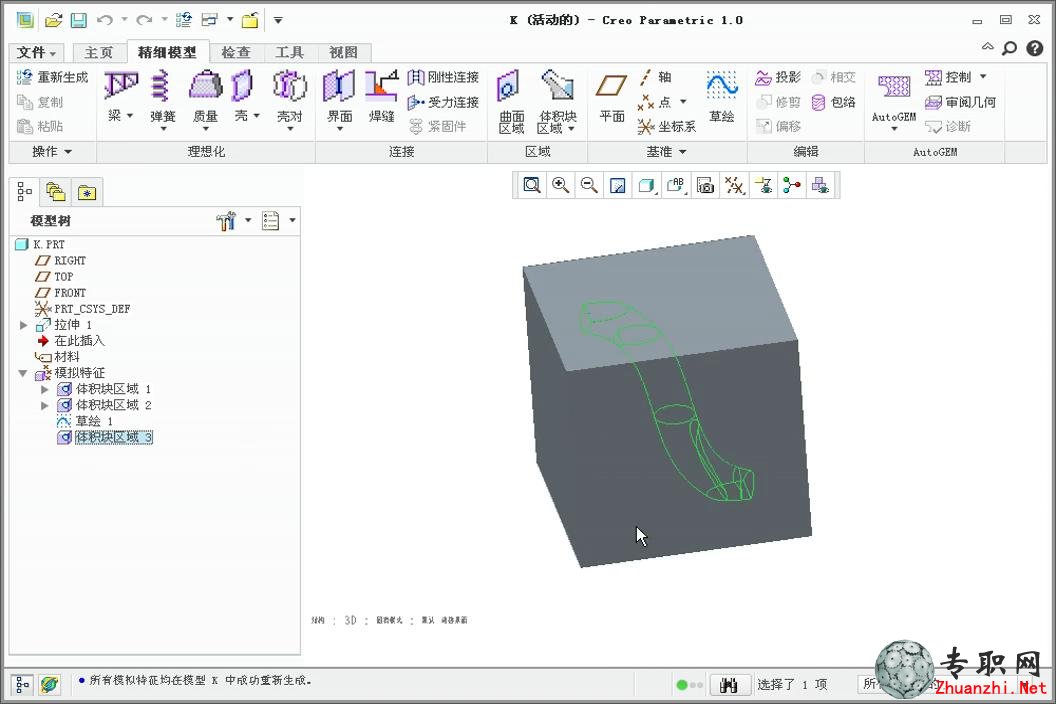Switch to the 主页 tab
The height and width of the screenshot is (704, 1056).
pos(98,53)
